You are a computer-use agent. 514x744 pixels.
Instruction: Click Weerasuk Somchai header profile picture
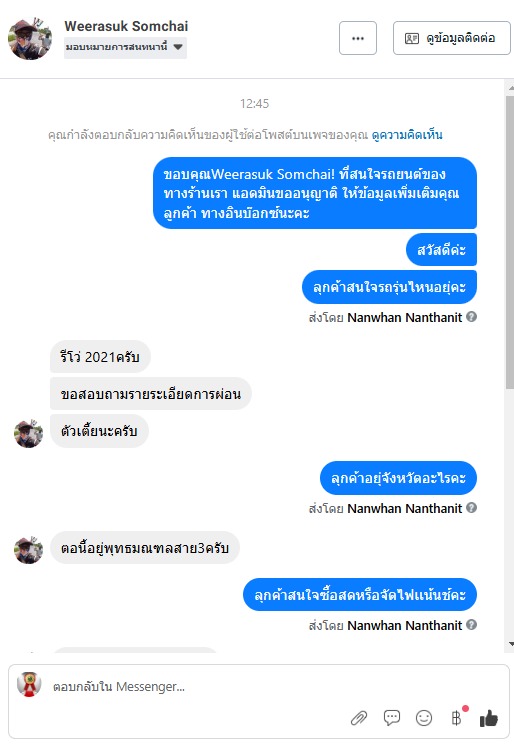pos(30,39)
